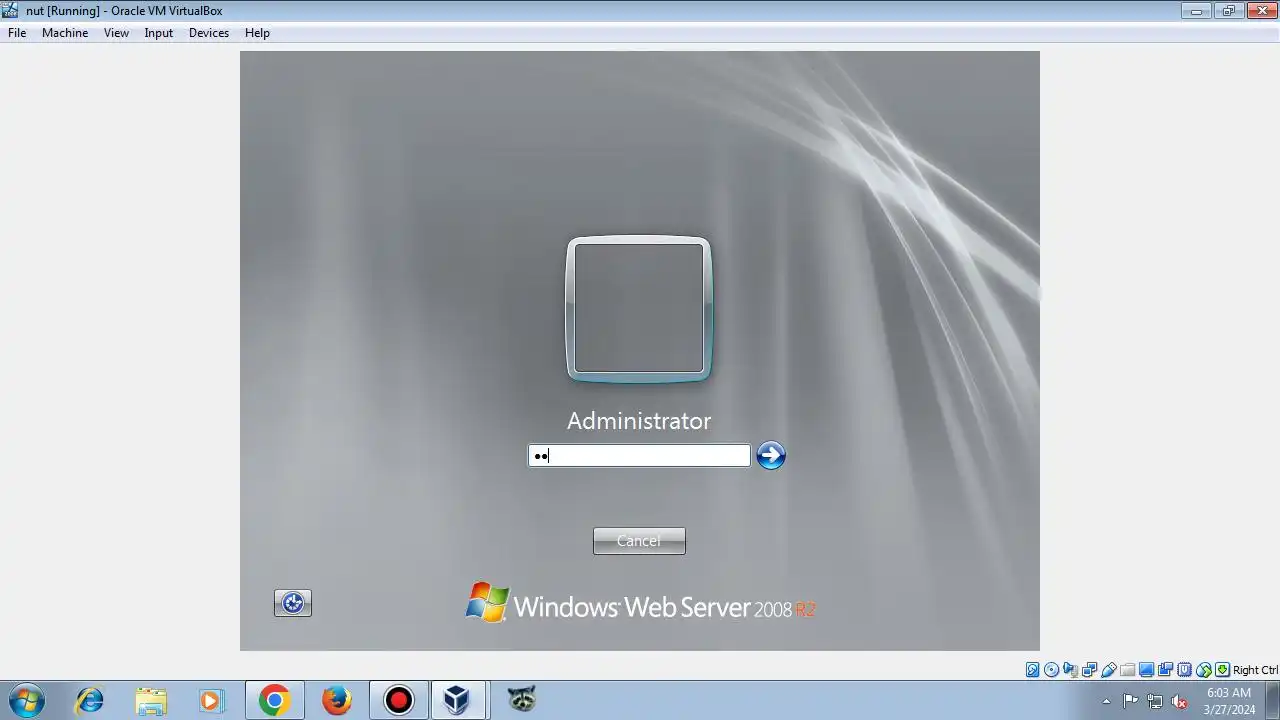
Task: Click the USB devices indicator icon
Action: 1109,670
